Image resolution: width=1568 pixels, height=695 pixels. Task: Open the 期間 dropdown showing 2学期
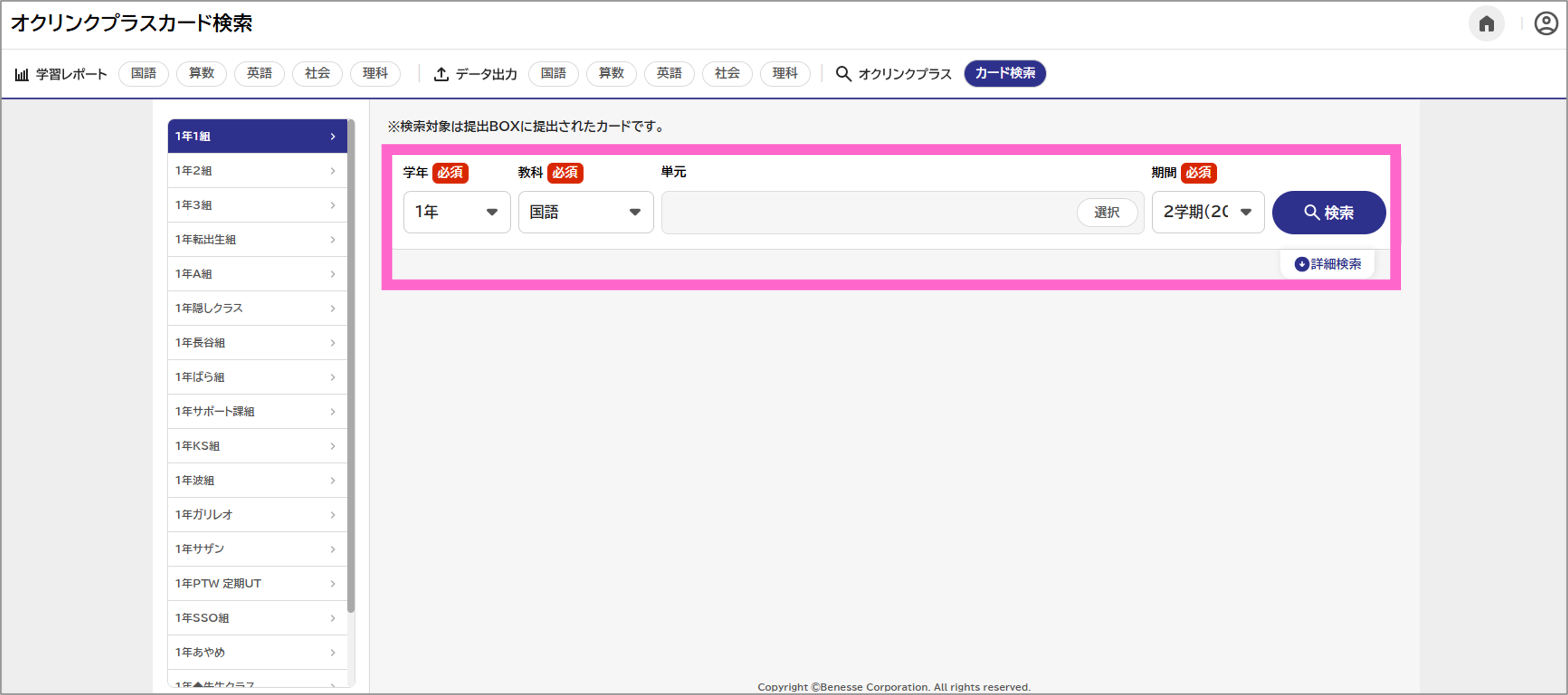point(1208,212)
